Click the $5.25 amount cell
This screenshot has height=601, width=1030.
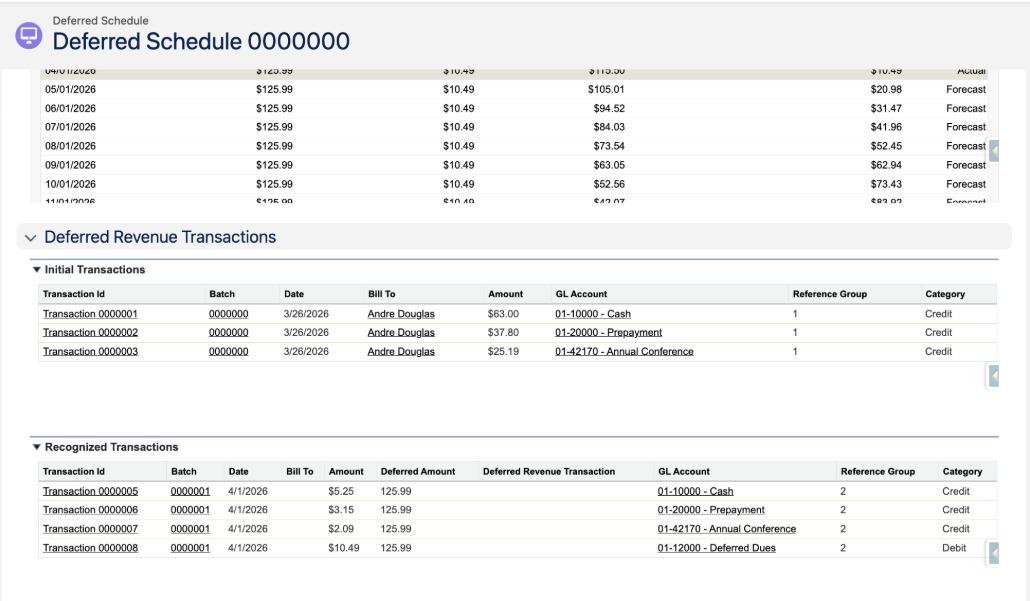341,491
